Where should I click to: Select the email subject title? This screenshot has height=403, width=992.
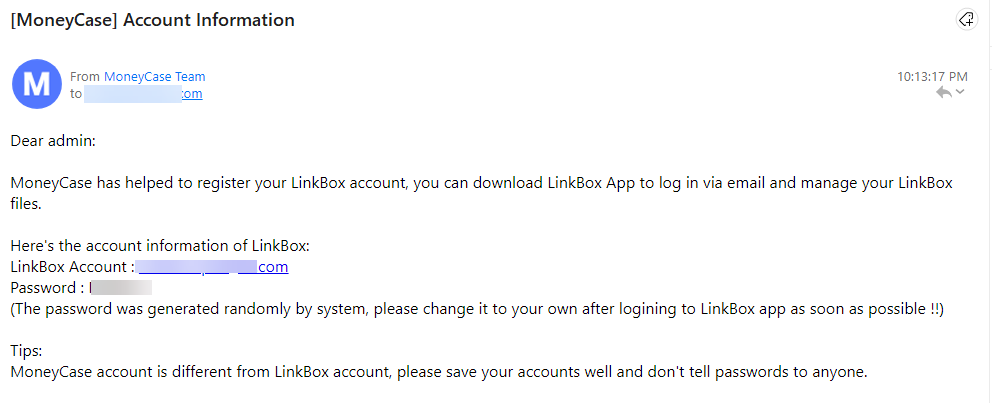pyautogui.click(x=152, y=20)
